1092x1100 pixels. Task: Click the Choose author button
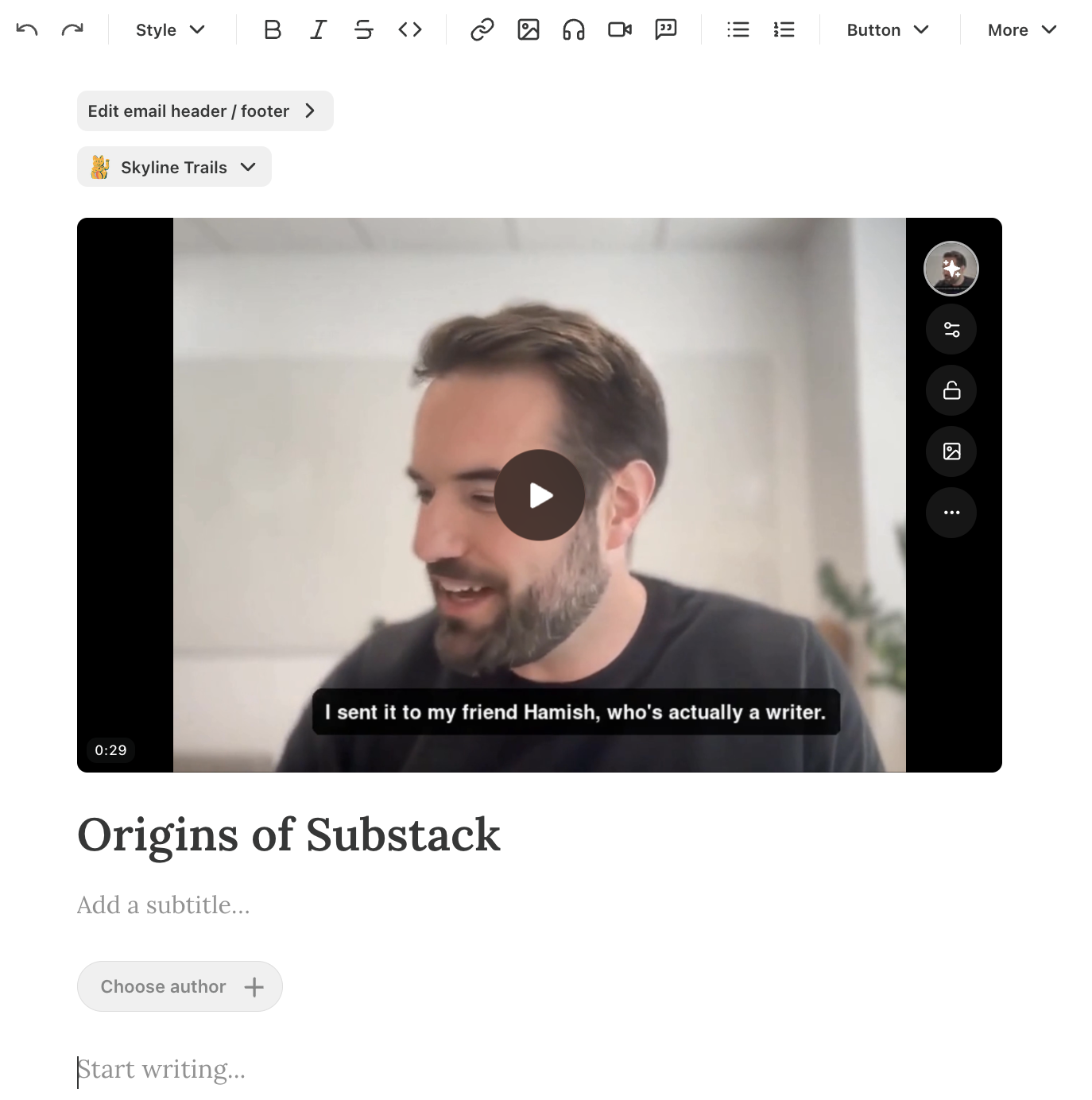click(x=180, y=986)
